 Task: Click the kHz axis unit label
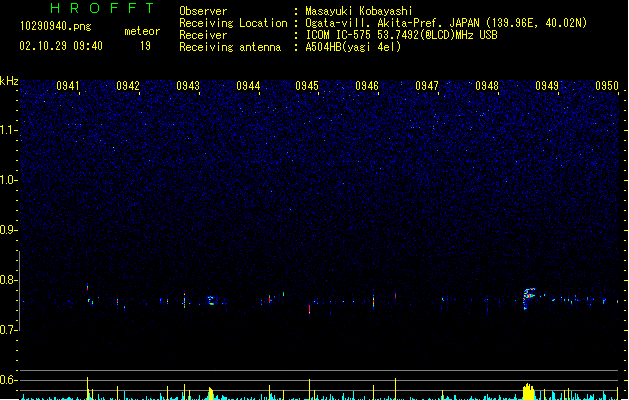point(9,81)
